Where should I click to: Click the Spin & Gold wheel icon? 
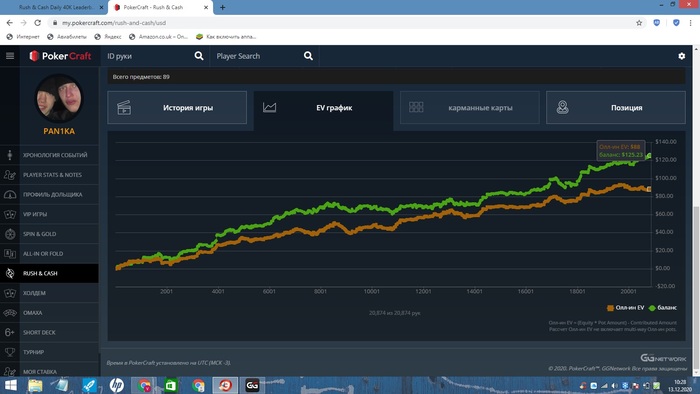coord(10,234)
